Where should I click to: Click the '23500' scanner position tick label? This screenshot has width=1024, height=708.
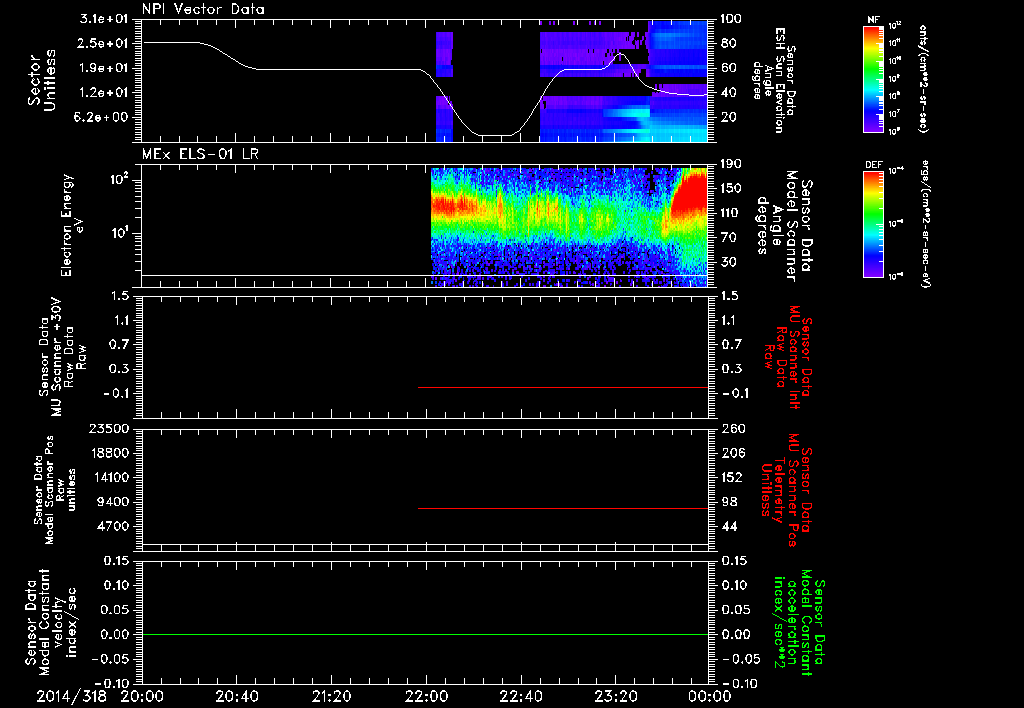click(x=110, y=428)
